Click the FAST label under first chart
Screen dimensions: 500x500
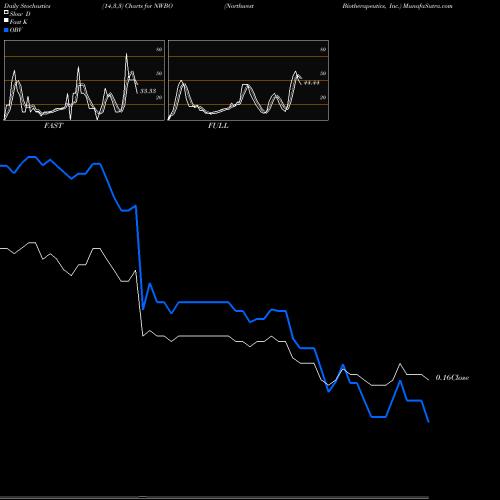(x=53, y=126)
